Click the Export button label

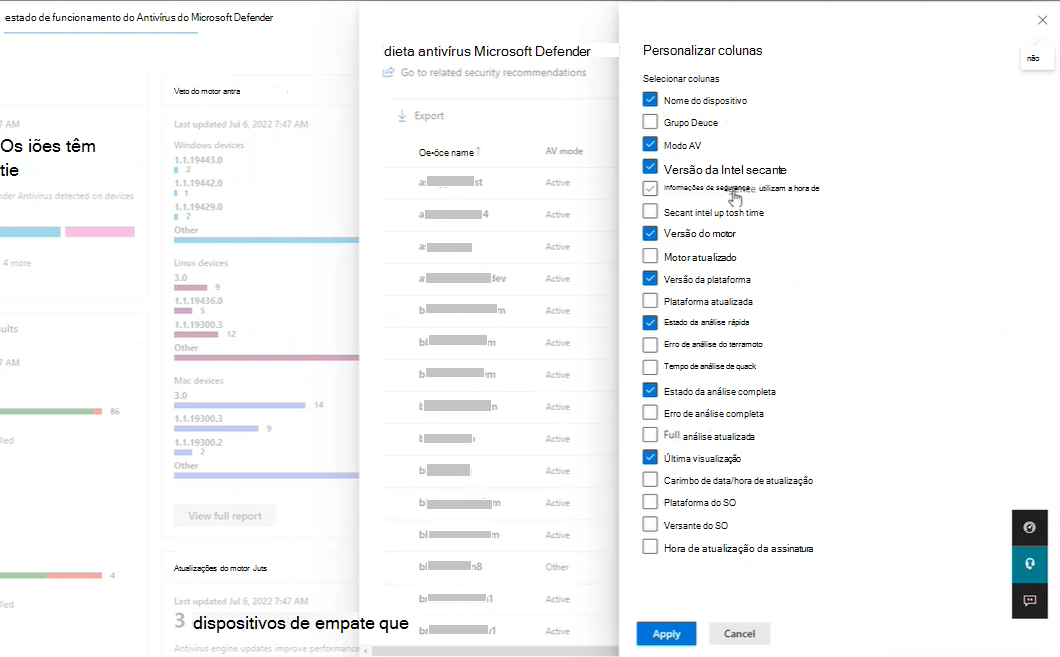tap(429, 116)
